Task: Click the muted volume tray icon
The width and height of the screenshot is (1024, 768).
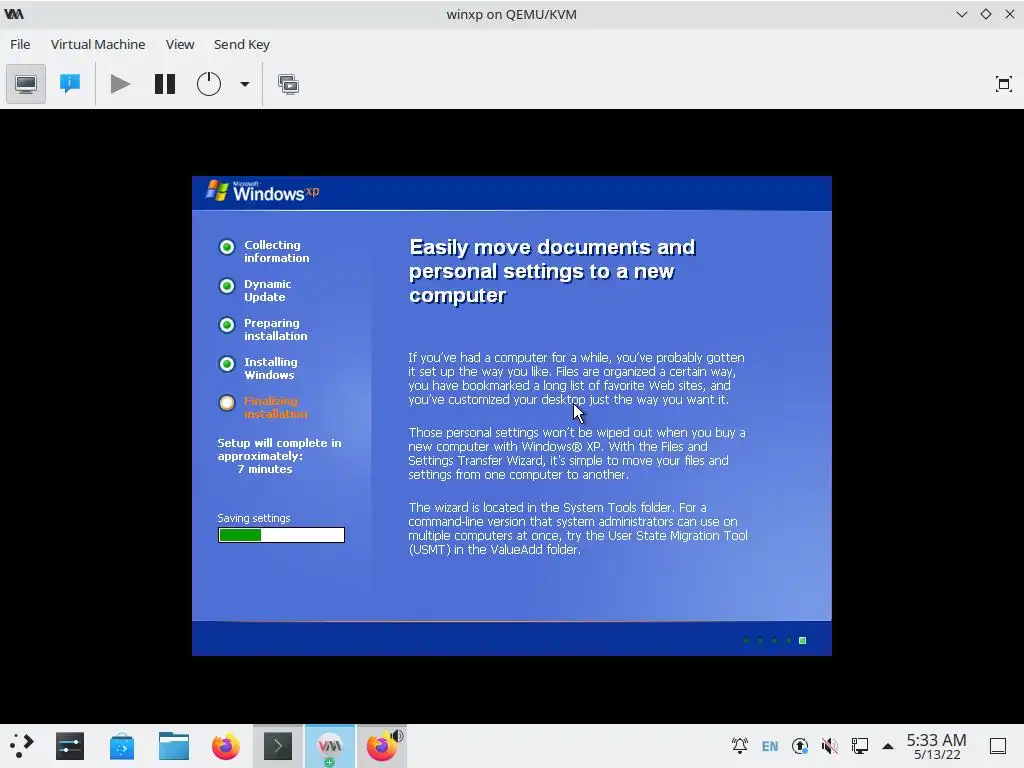Action: coord(829,746)
